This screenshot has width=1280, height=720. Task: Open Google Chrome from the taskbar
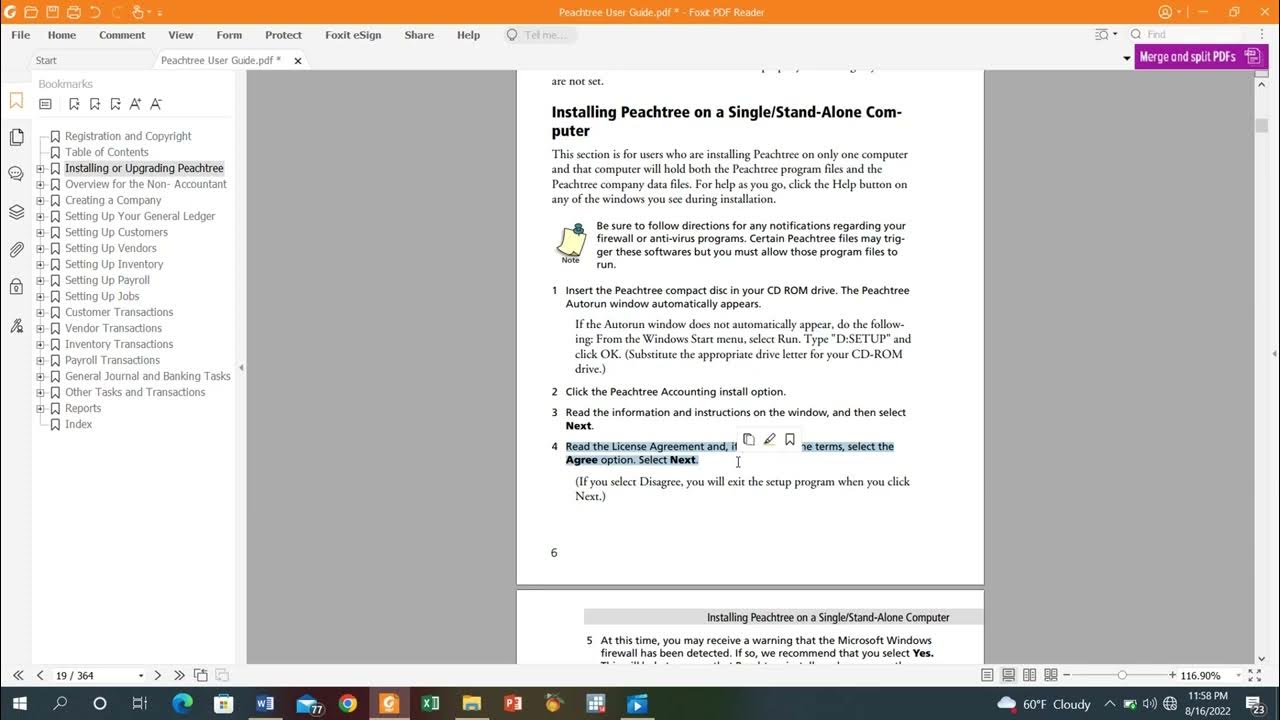pos(347,704)
